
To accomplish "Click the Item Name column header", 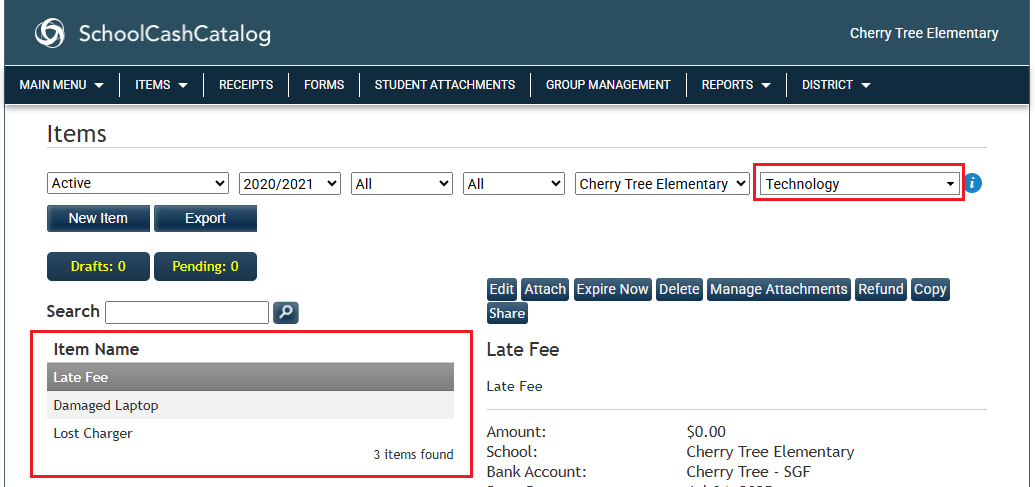I will [x=96, y=349].
